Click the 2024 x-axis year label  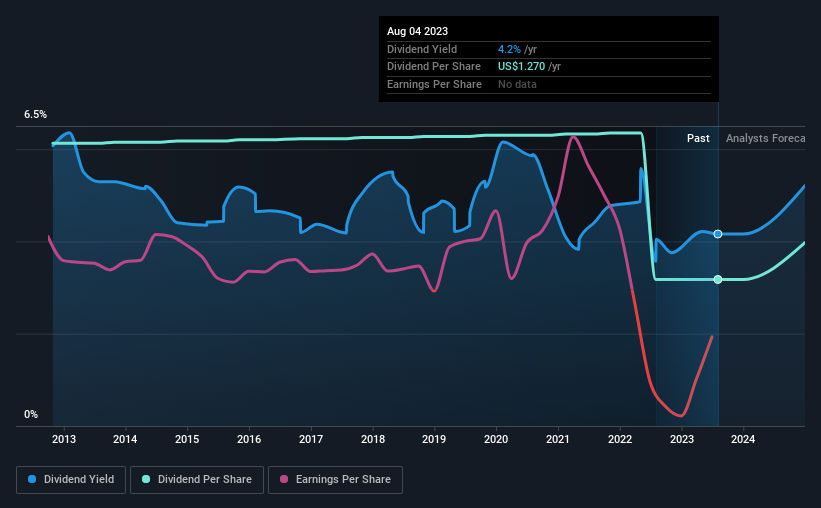(743, 439)
